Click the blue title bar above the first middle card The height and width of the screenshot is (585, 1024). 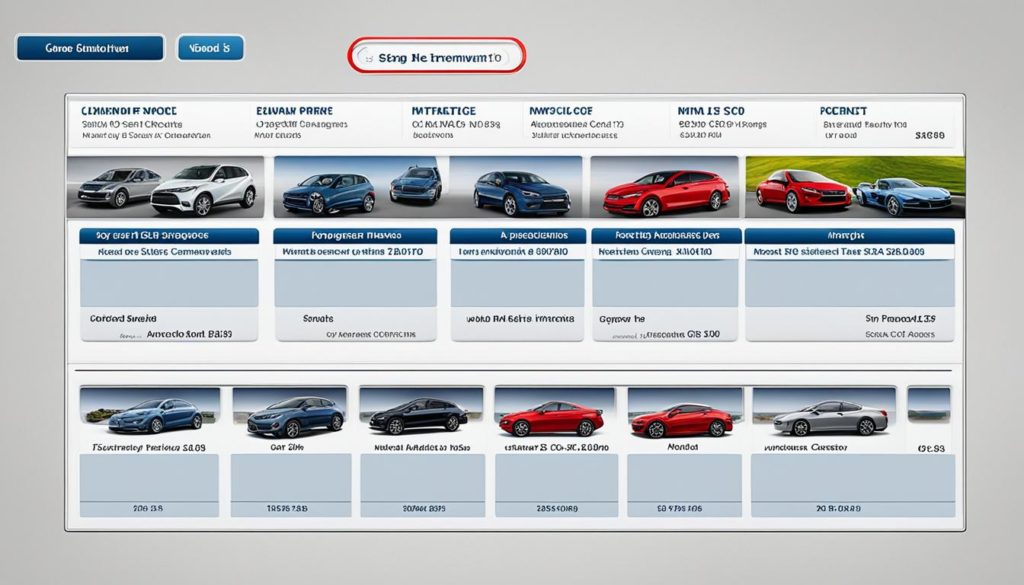pos(168,237)
